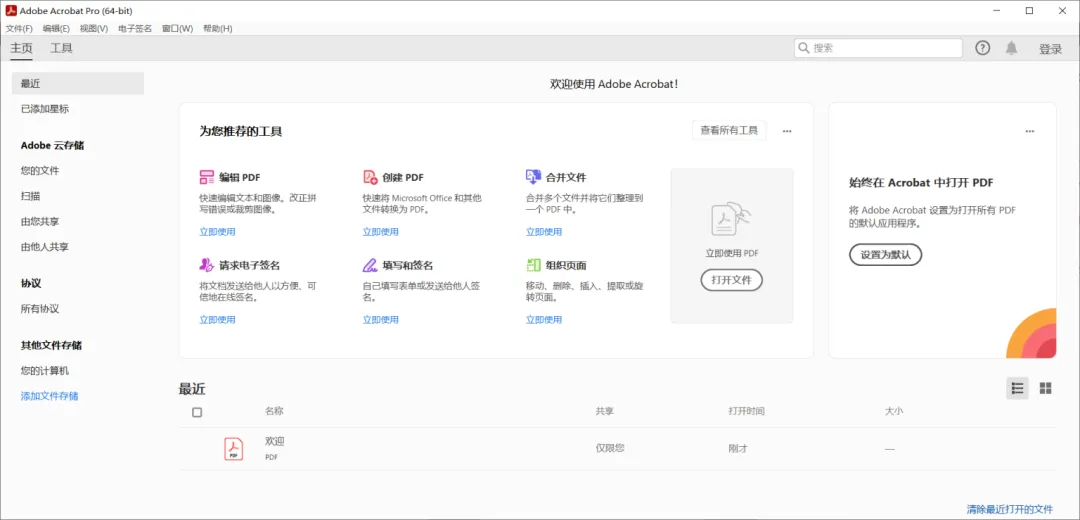Open the 文件(F) menu
The image size is (1080, 520).
[19, 29]
